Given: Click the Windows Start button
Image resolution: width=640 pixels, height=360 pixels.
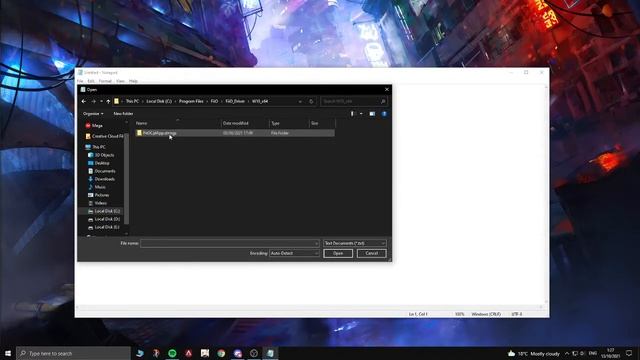Looking at the screenshot, I should coord(8,353).
